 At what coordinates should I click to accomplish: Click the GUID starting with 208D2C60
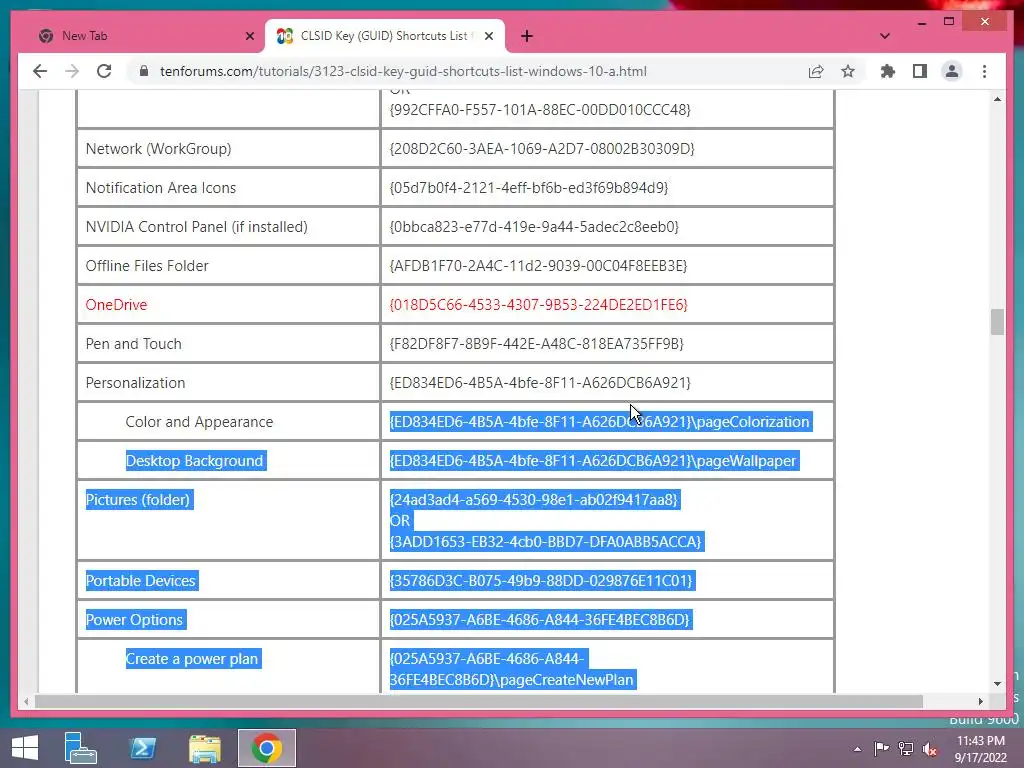point(542,149)
